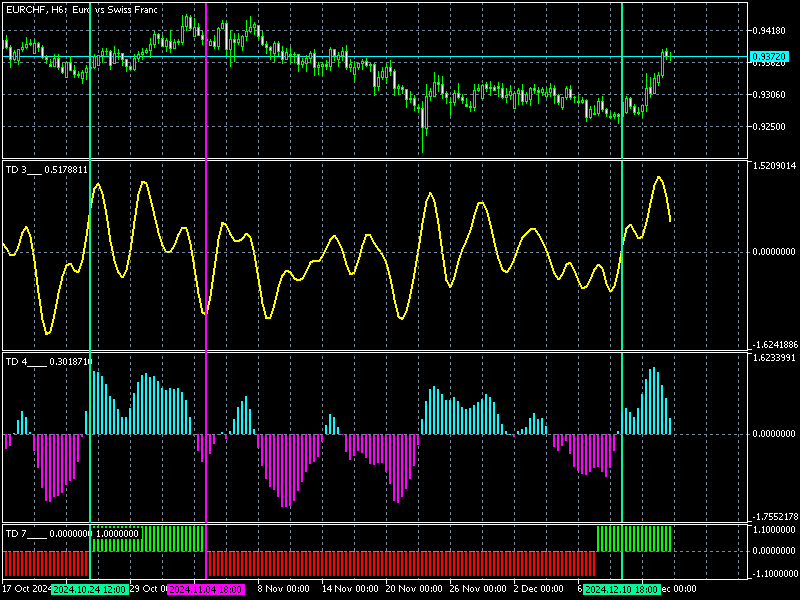Select the cyan 0.93720 current price label
This screenshot has width=800, height=600.
point(769,57)
